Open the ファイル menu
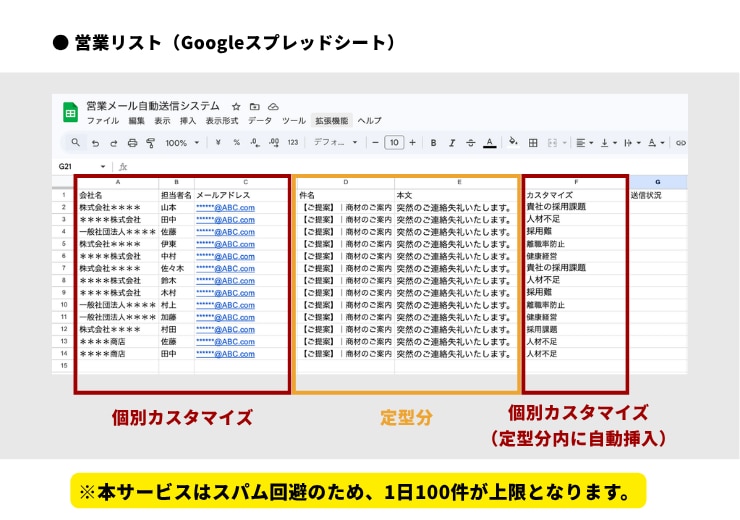The height and width of the screenshot is (520, 740). click(x=103, y=121)
